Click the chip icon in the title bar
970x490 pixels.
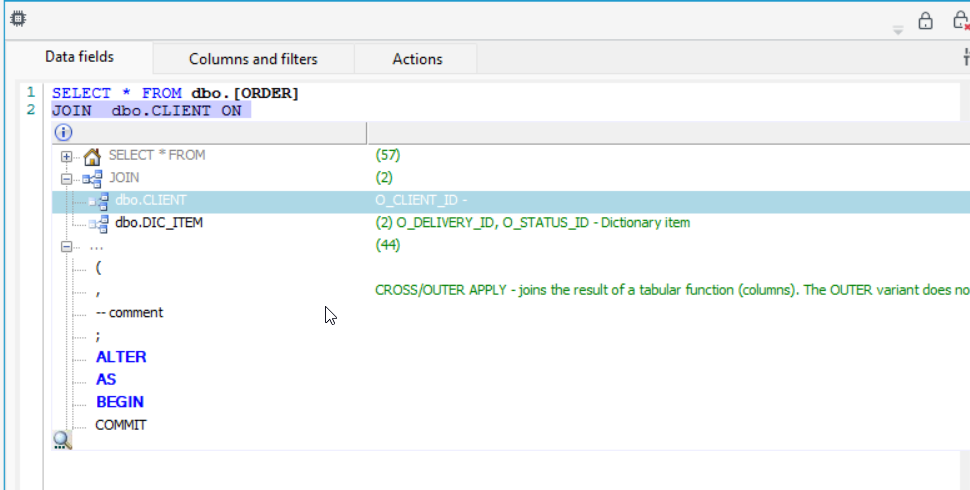click(18, 19)
